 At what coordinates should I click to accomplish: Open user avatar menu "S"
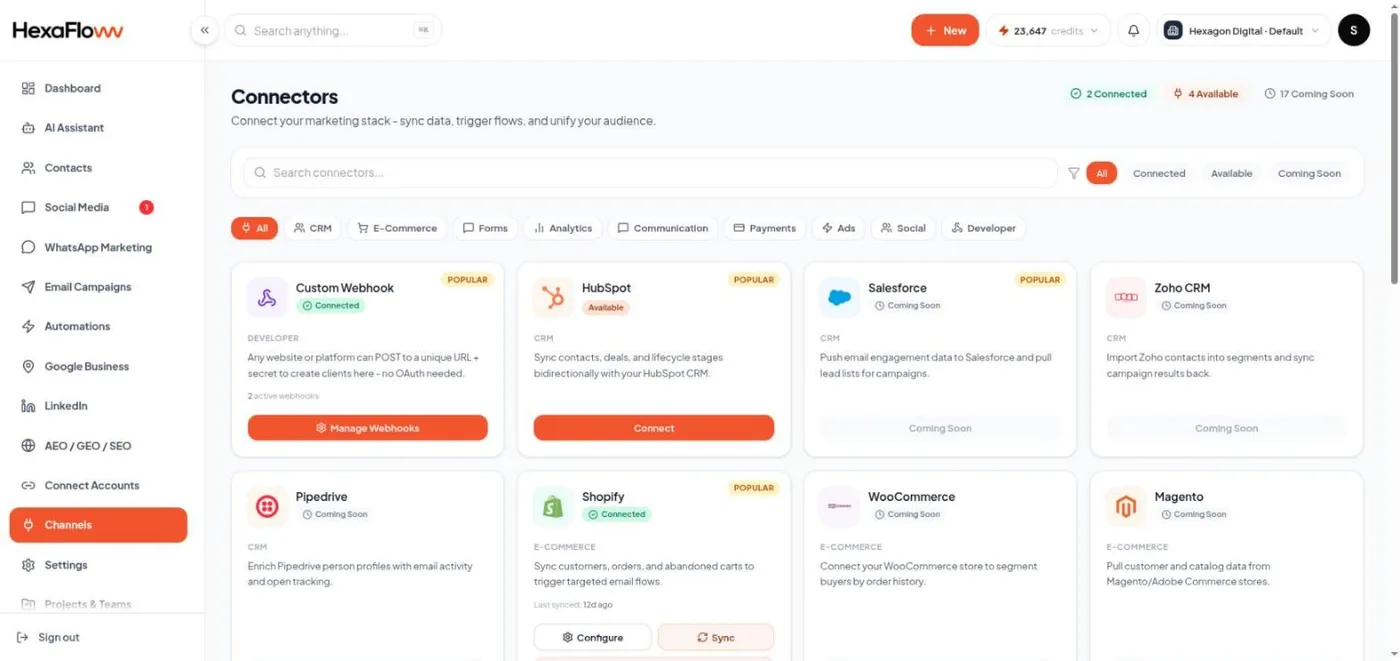1353,30
